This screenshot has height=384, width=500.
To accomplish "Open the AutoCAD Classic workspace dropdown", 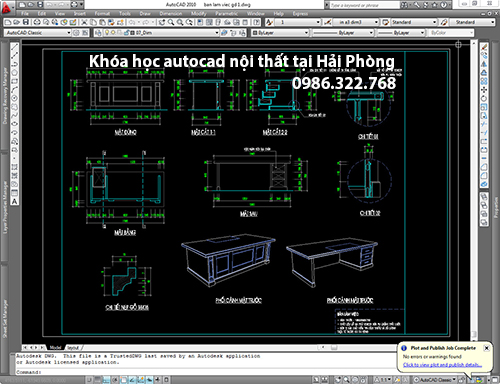I will [38, 33].
